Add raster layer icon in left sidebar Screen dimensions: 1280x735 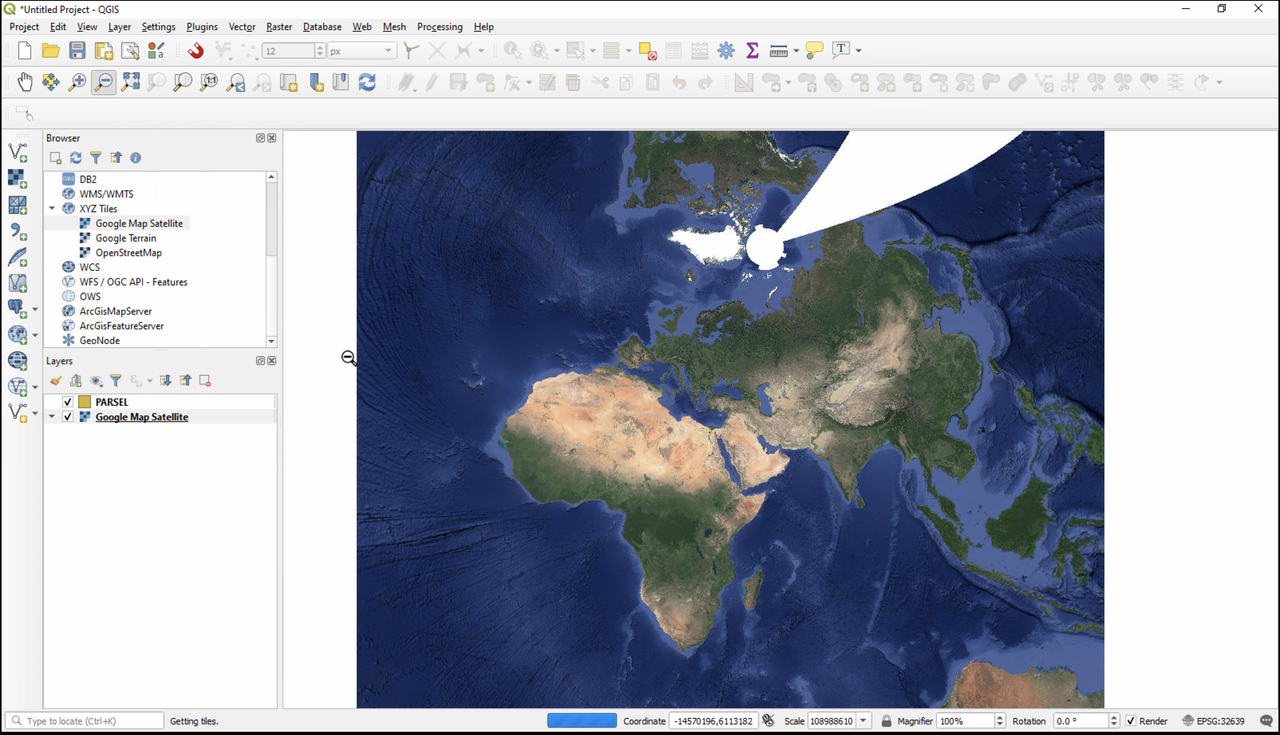(18, 178)
